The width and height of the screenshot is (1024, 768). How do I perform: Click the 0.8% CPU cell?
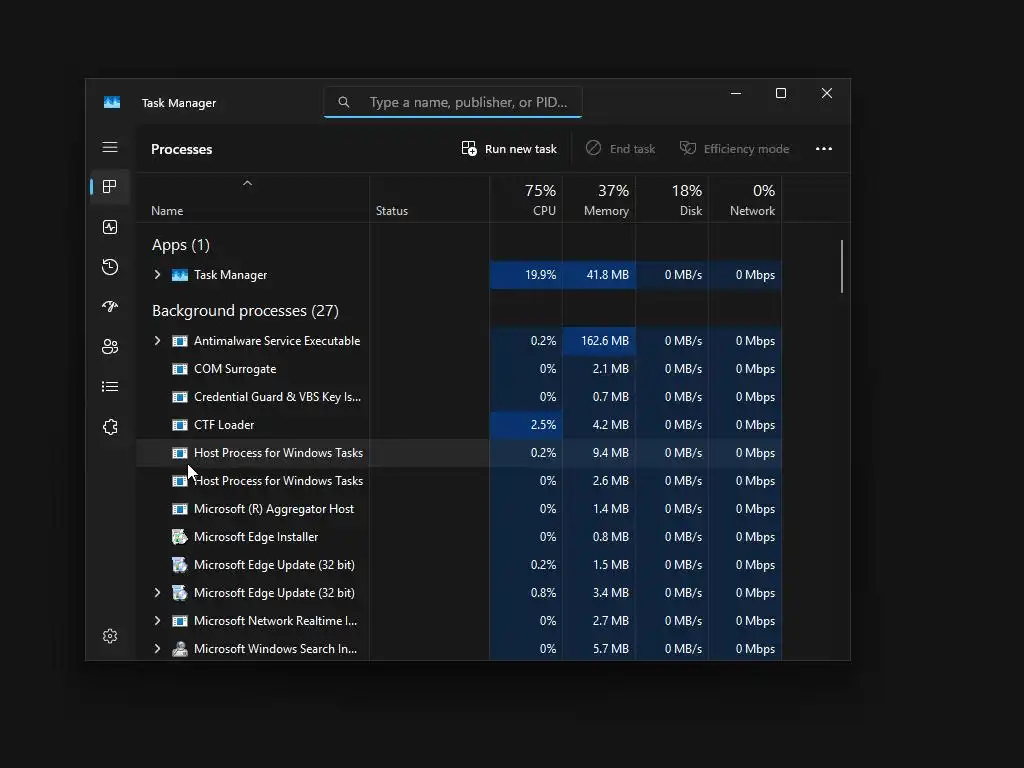tap(526, 593)
